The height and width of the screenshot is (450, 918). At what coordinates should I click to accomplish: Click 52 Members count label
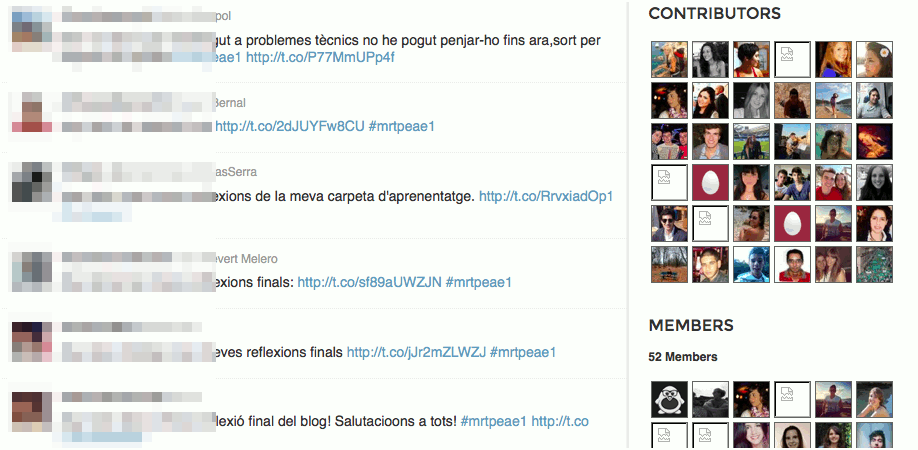pos(683,357)
